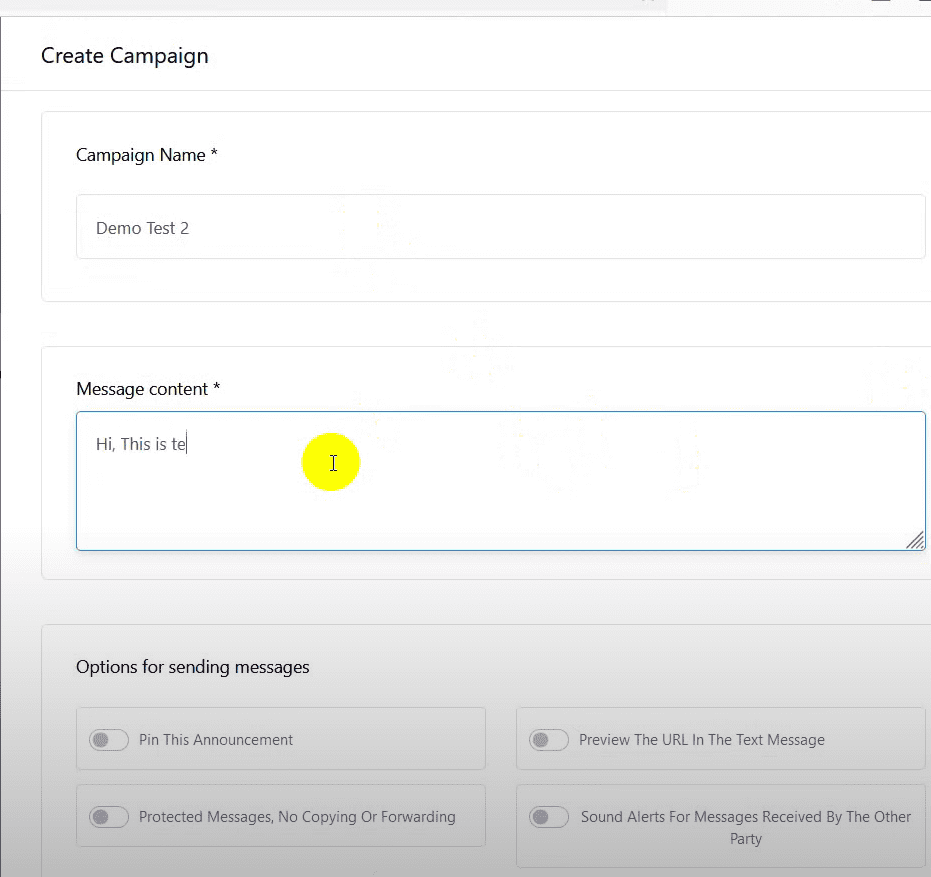Enable Sound Alerts toggle switch
Screen dimensions: 931x877
coord(549,817)
